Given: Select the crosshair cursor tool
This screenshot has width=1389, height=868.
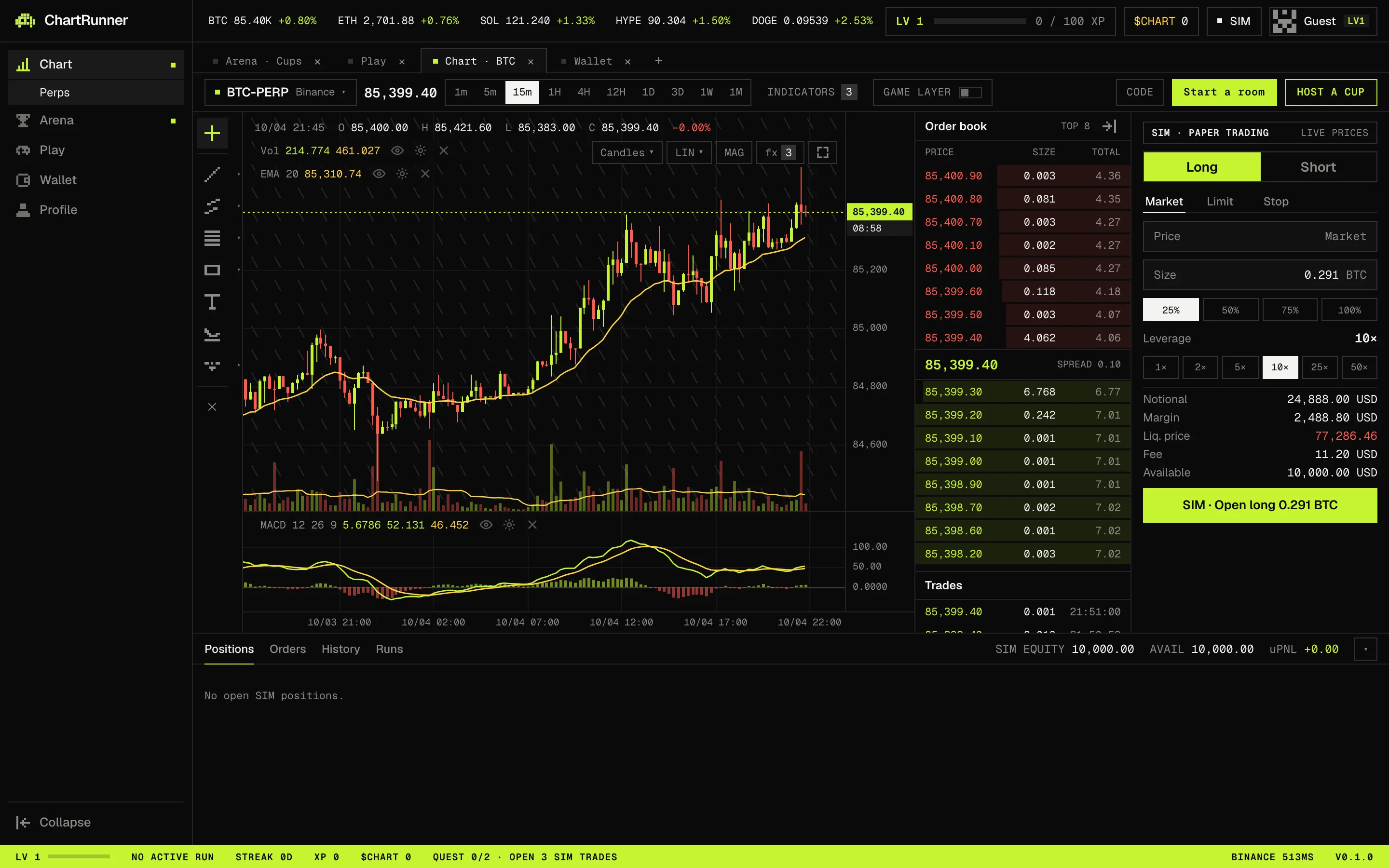Looking at the screenshot, I should pyautogui.click(x=212, y=133).
